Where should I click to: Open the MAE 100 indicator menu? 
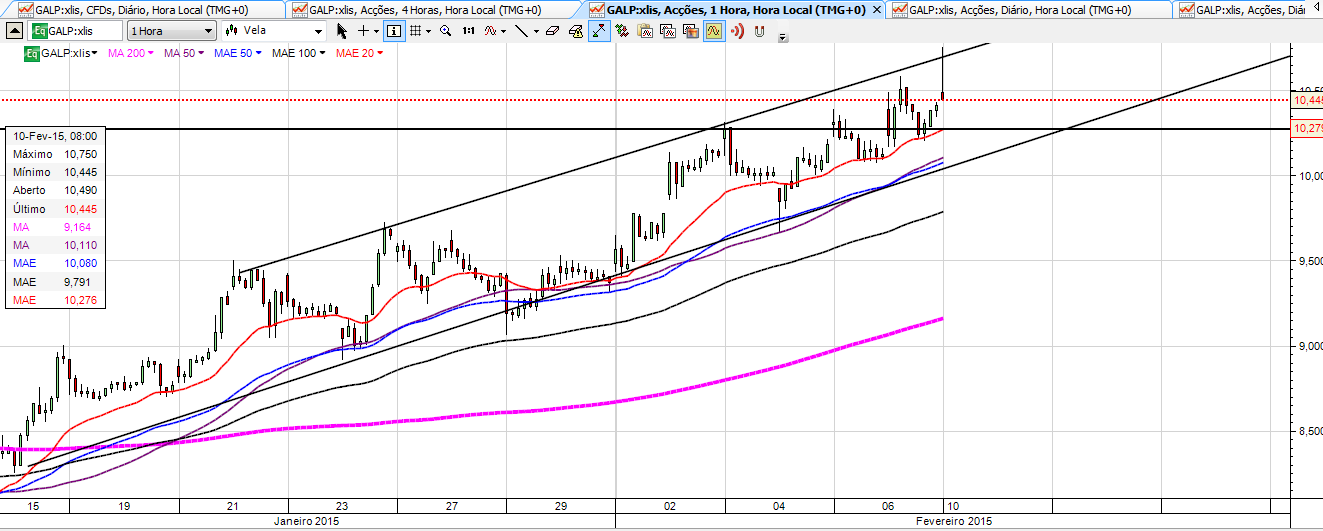click(x=299, y=52)
